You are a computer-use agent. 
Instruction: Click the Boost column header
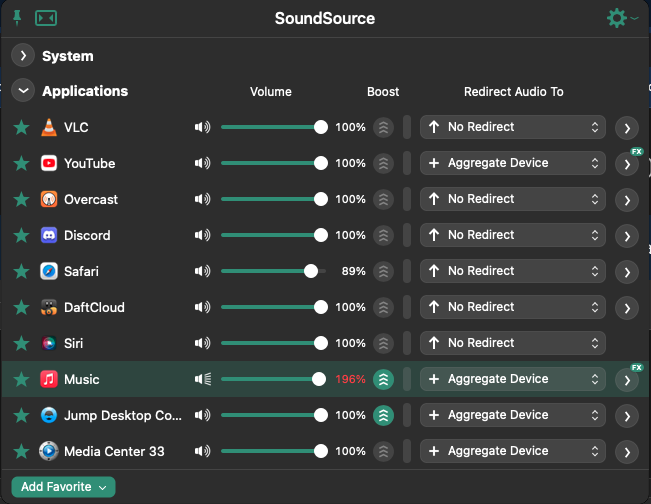click(x=383, y=91)
